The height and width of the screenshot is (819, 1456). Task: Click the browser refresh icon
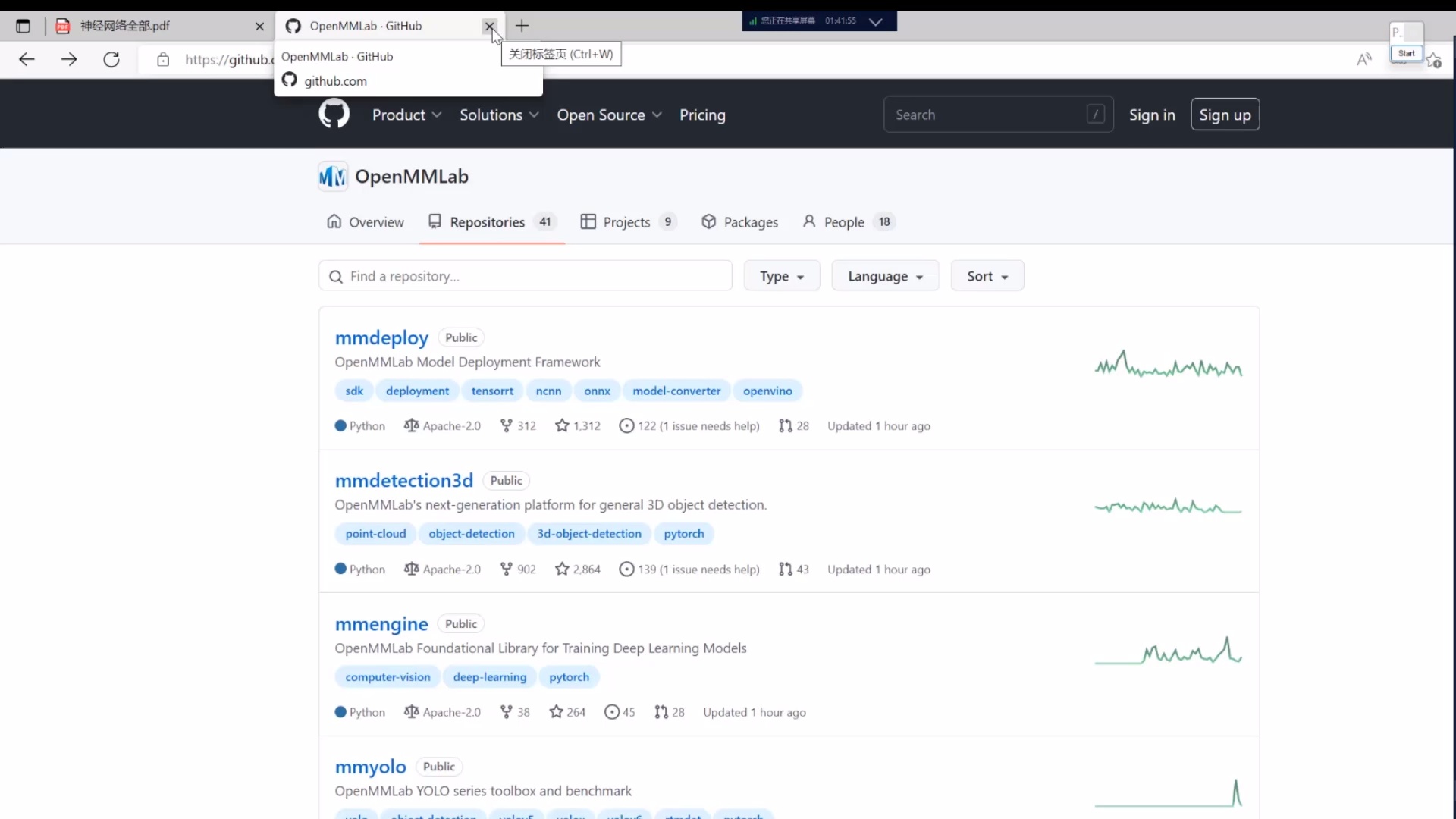click(x=111, y=59)
